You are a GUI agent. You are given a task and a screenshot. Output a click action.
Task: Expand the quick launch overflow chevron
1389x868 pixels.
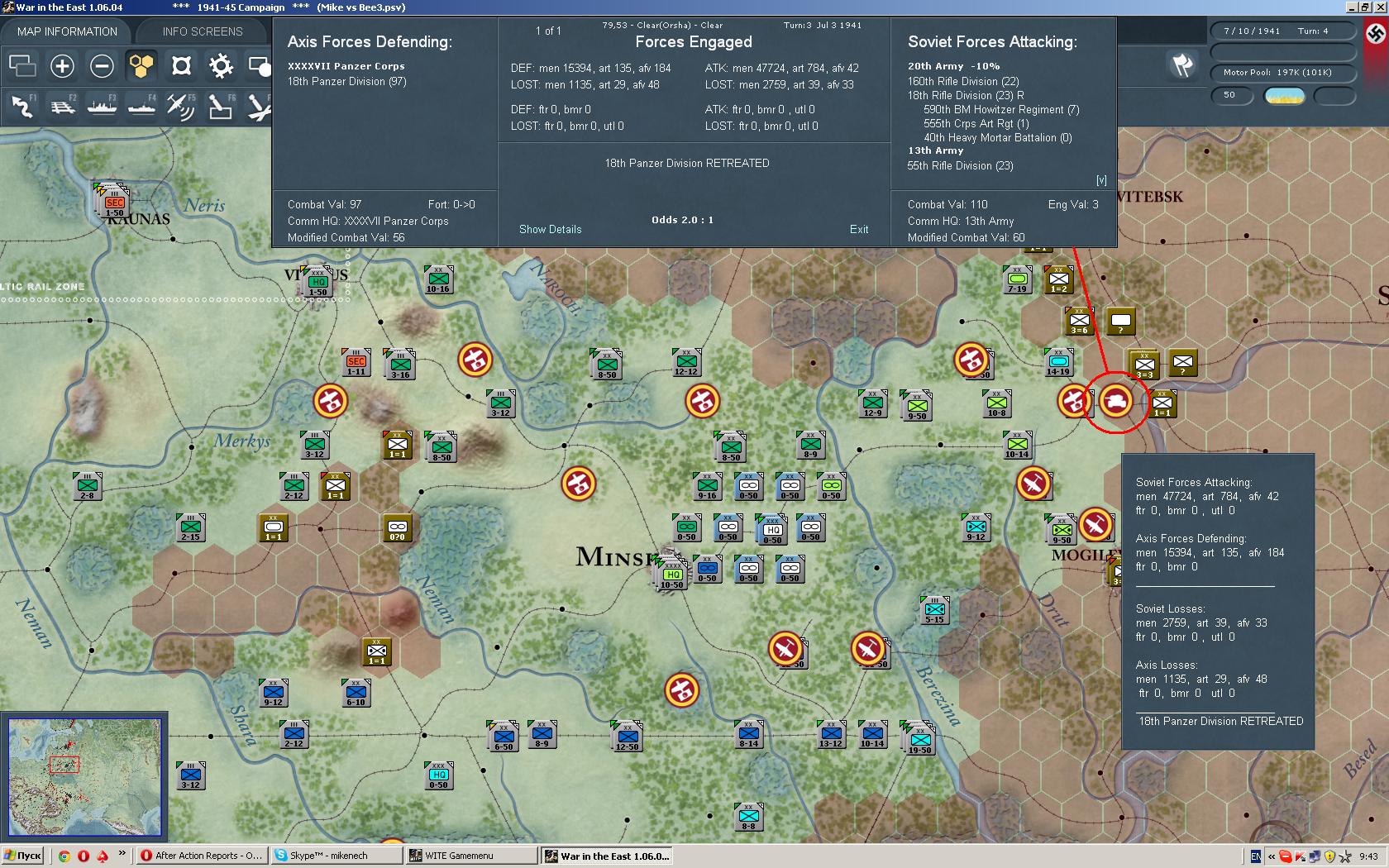click(122, 852)
